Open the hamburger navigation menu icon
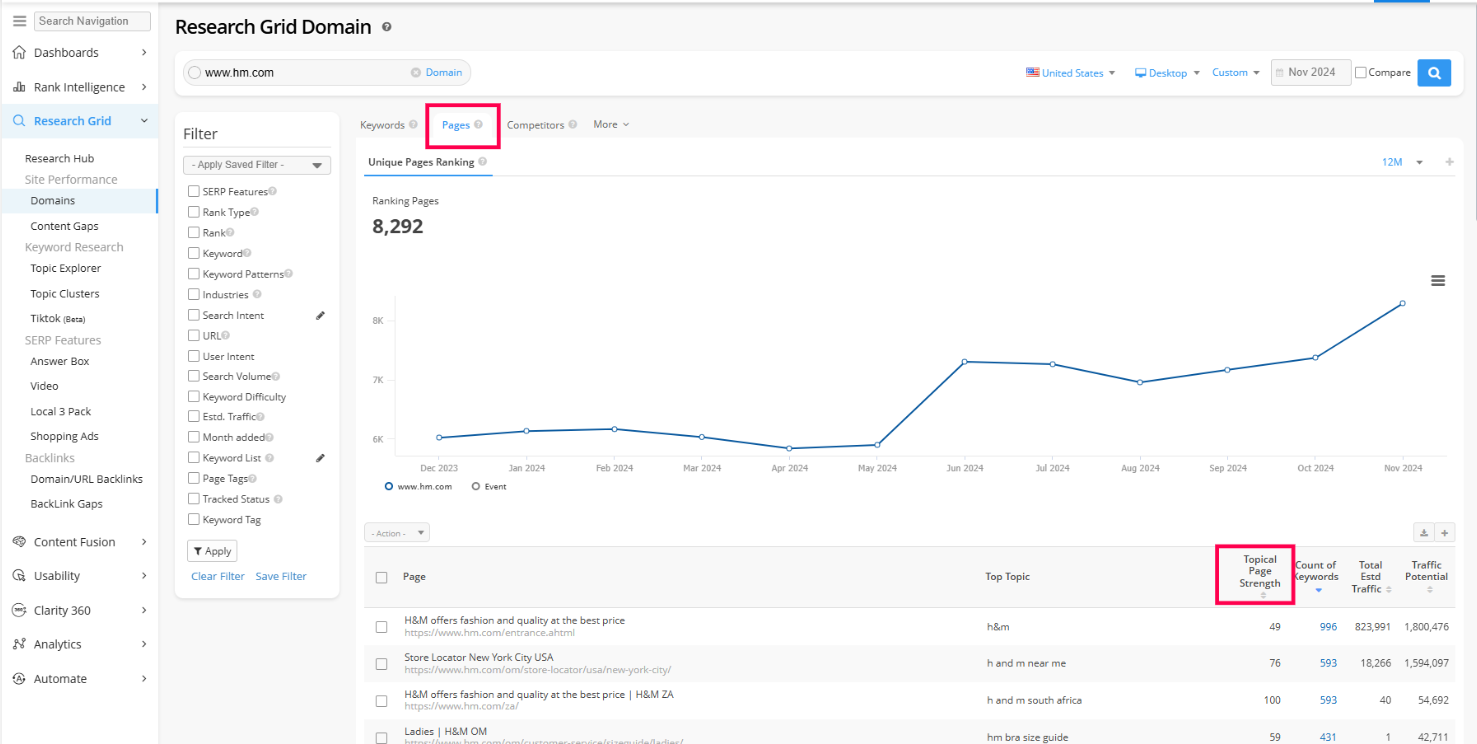 click(x=19, y=21)
